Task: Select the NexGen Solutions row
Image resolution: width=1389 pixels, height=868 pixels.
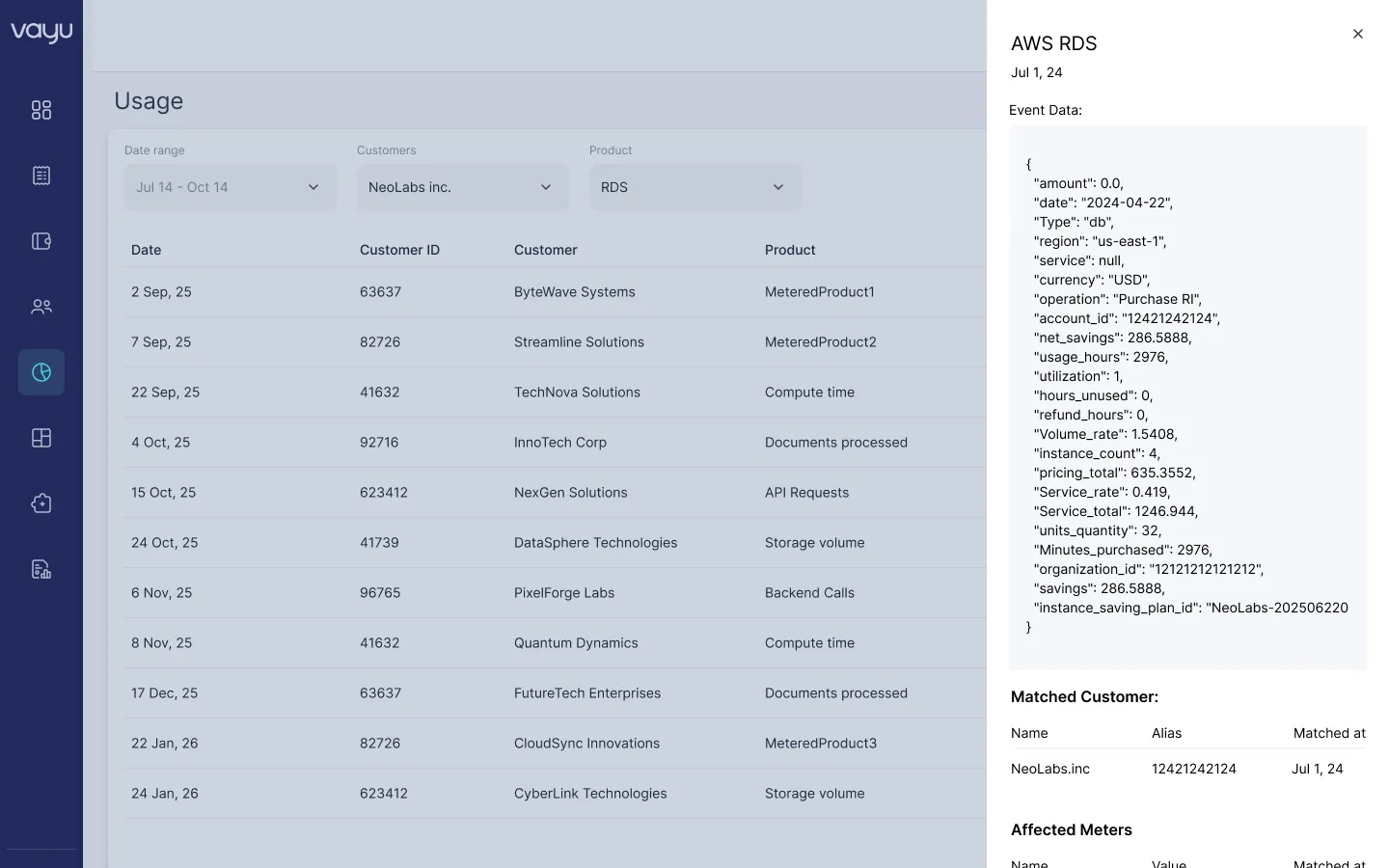Action: coord(555,493)
